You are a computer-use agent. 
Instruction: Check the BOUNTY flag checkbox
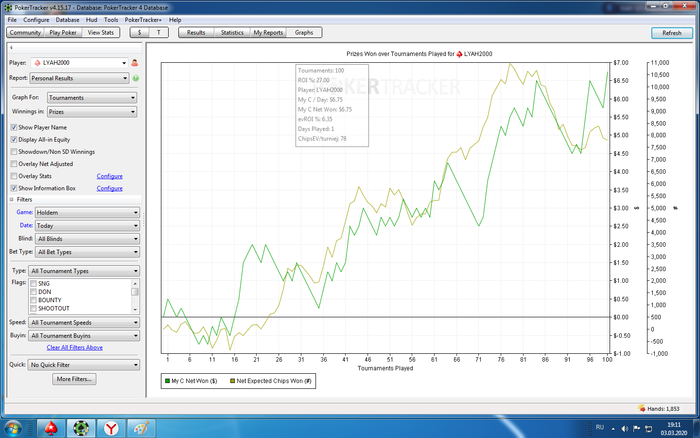click(x=35, y=299)
